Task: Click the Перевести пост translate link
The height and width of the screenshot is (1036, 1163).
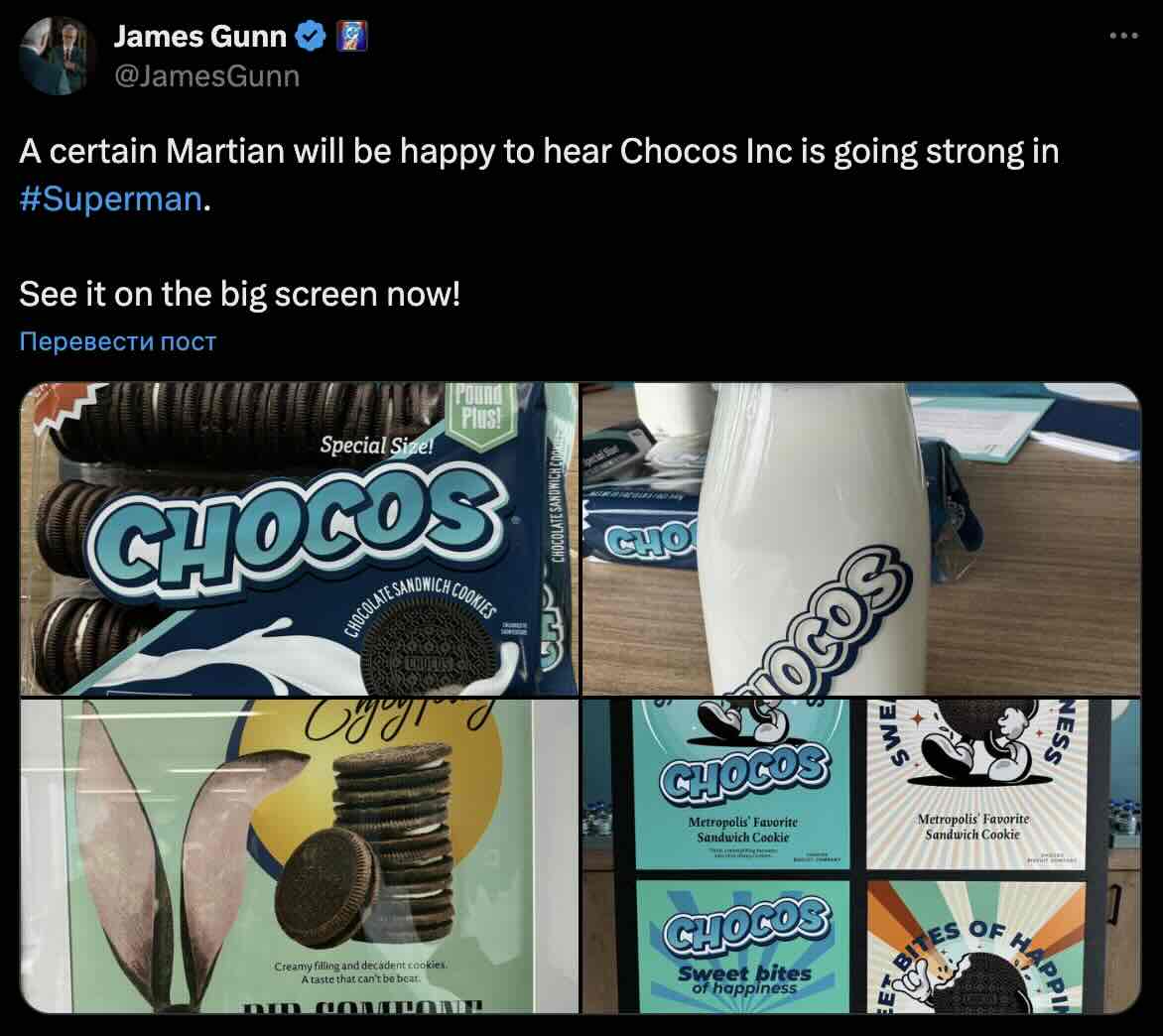Action: coord(118,341)
